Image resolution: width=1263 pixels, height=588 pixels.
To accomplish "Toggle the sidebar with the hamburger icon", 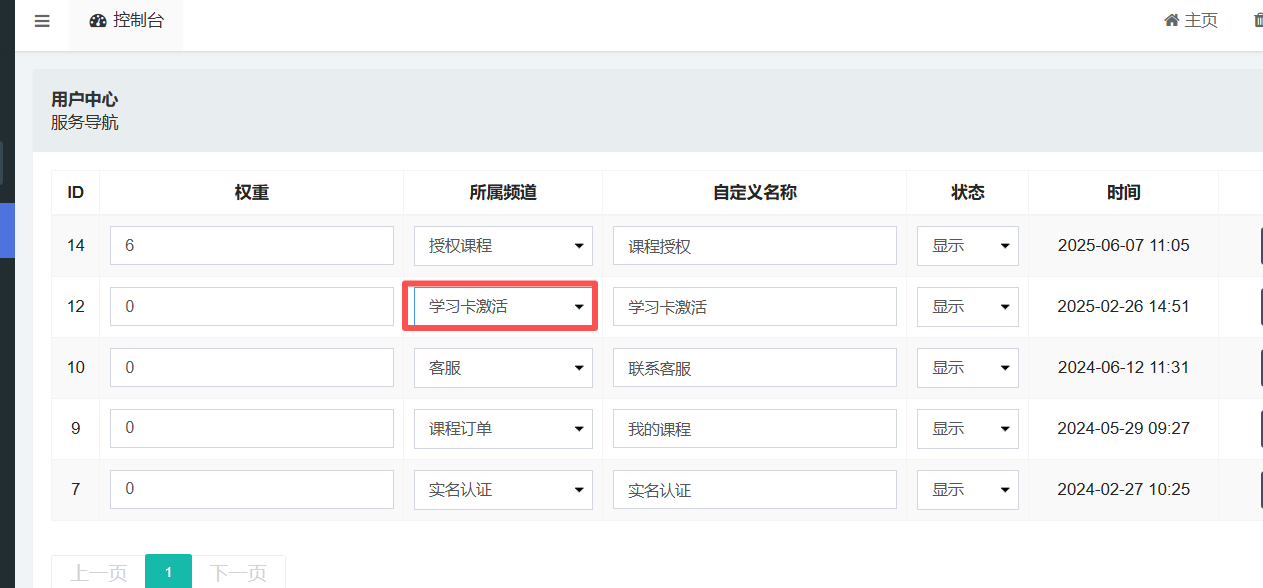I will pos(42,21).
